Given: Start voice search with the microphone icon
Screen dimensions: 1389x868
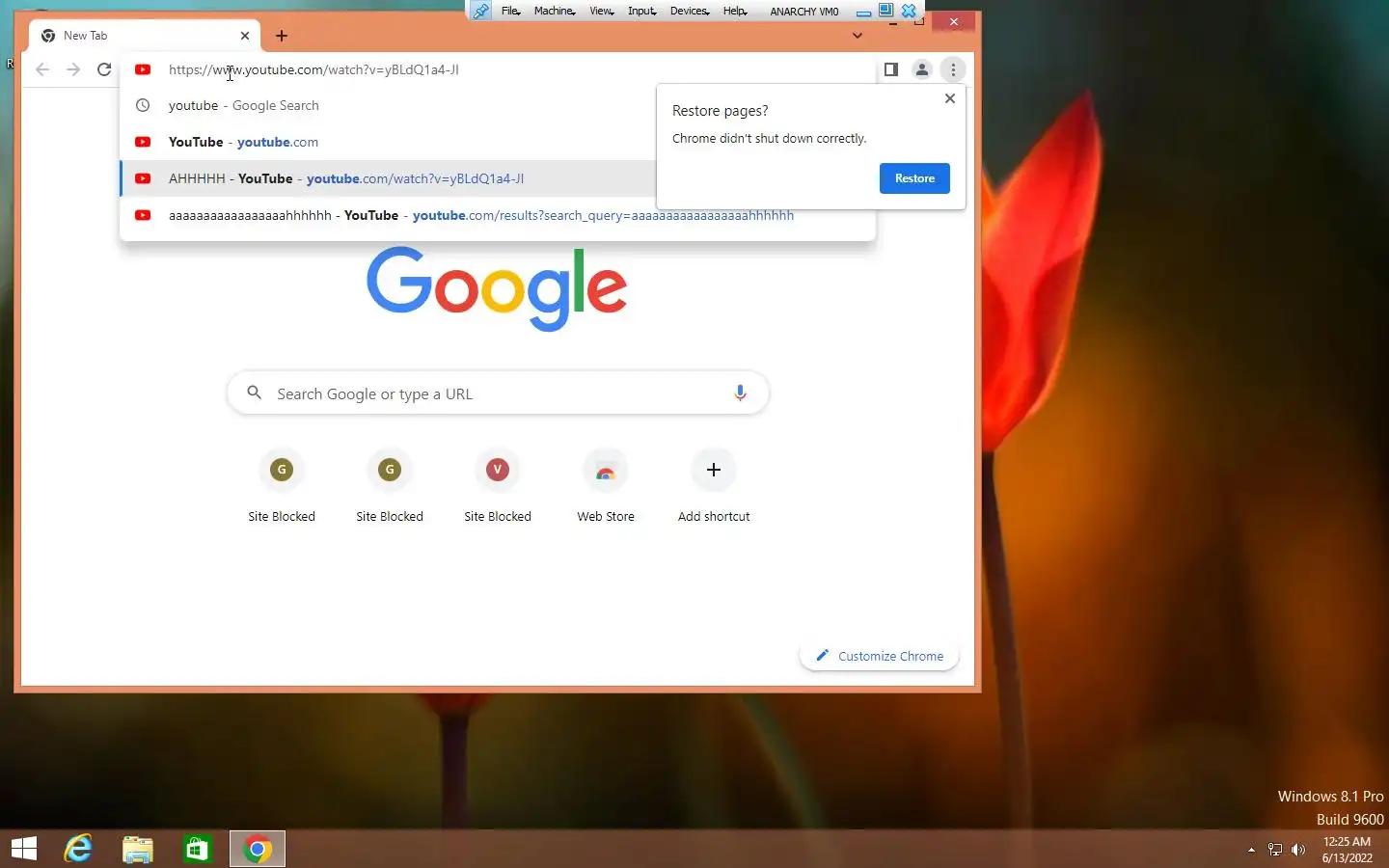Looking at the screenshot, I should (740, 393).
